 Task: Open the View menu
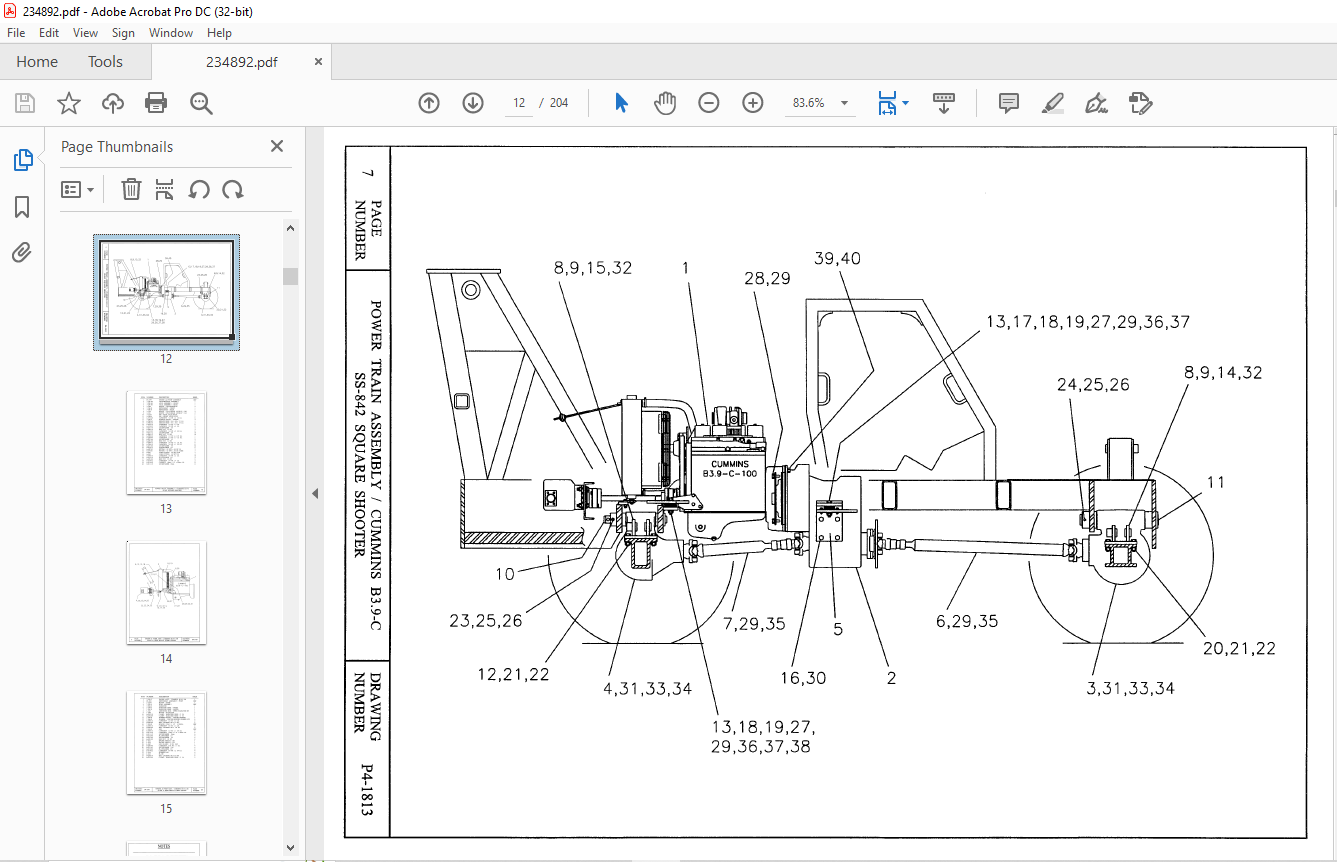point(86,33)
